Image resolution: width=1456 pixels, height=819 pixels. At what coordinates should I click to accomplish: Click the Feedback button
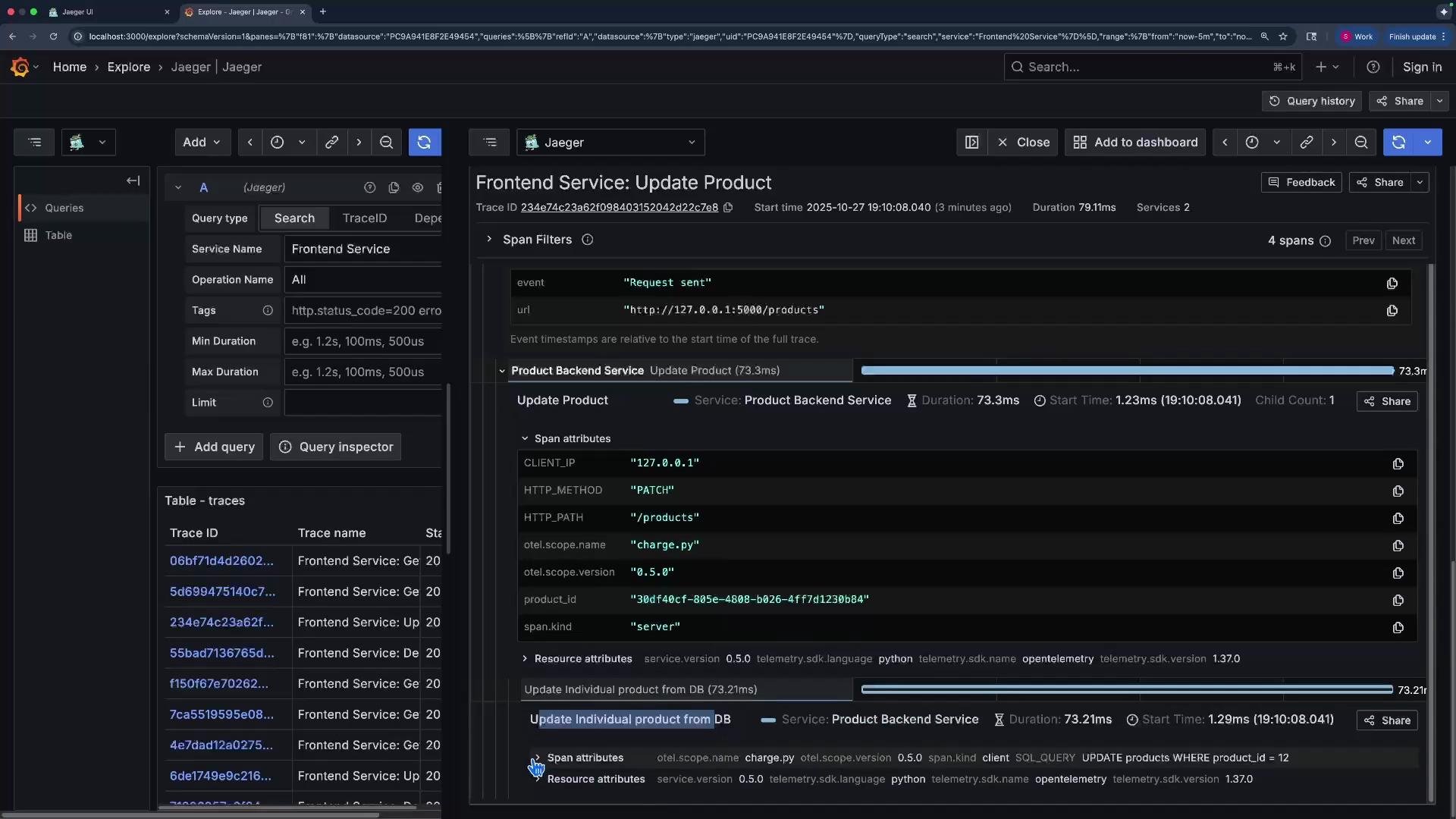click(x=1301, y=182)
